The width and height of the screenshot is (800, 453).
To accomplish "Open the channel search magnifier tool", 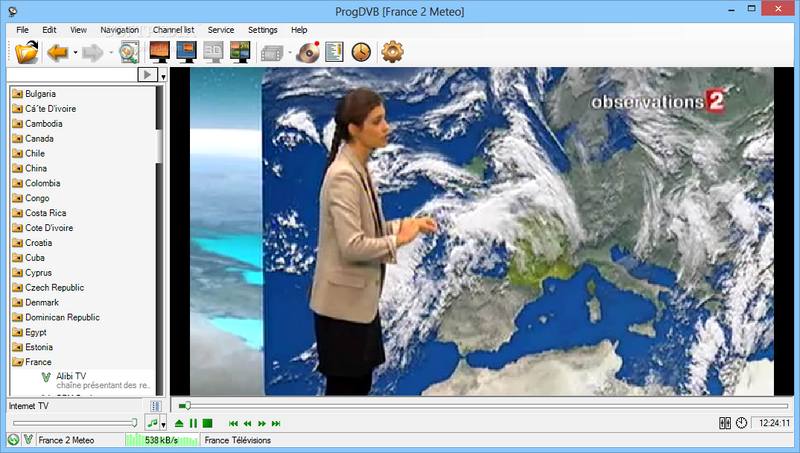I will click(x=129, y=52).
